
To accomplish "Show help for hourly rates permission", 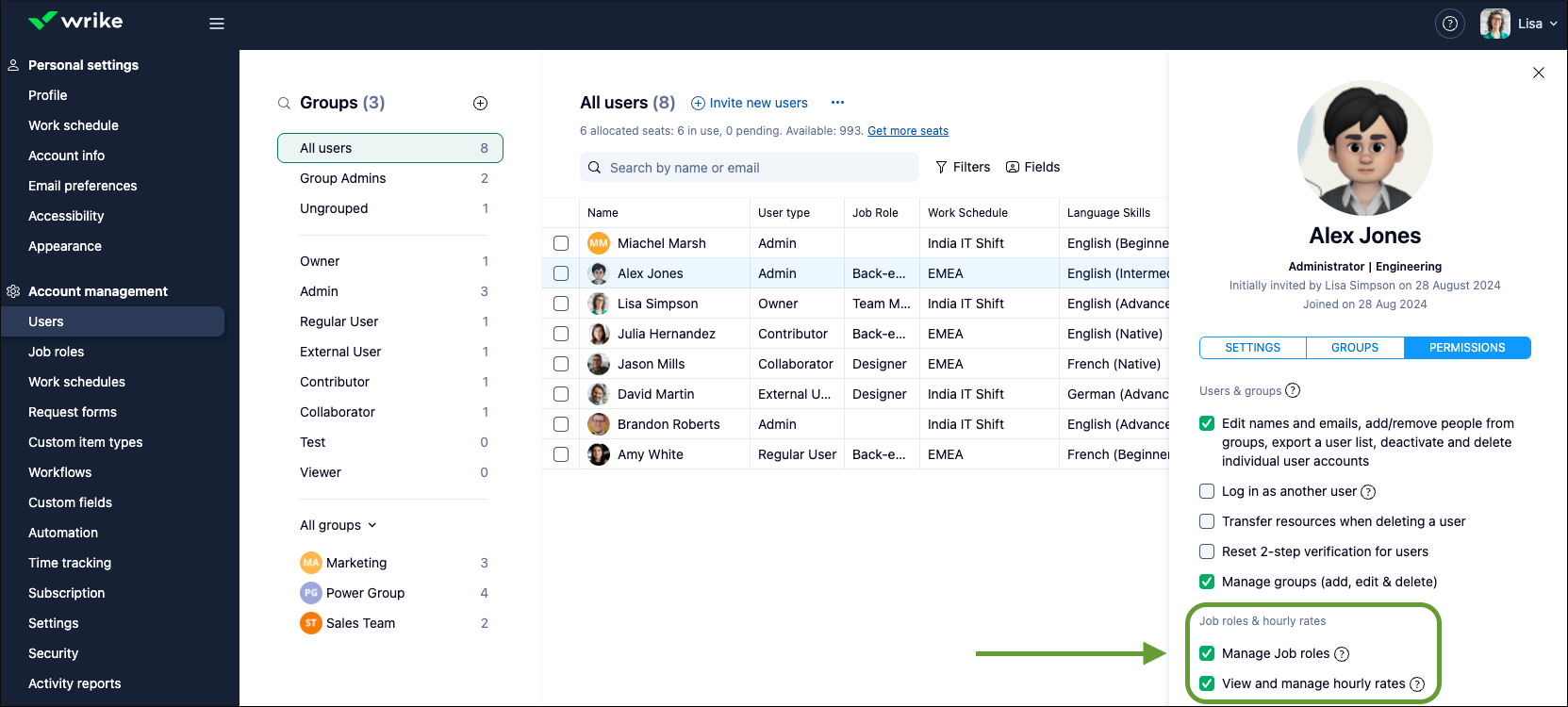I will coord(1417,684).
